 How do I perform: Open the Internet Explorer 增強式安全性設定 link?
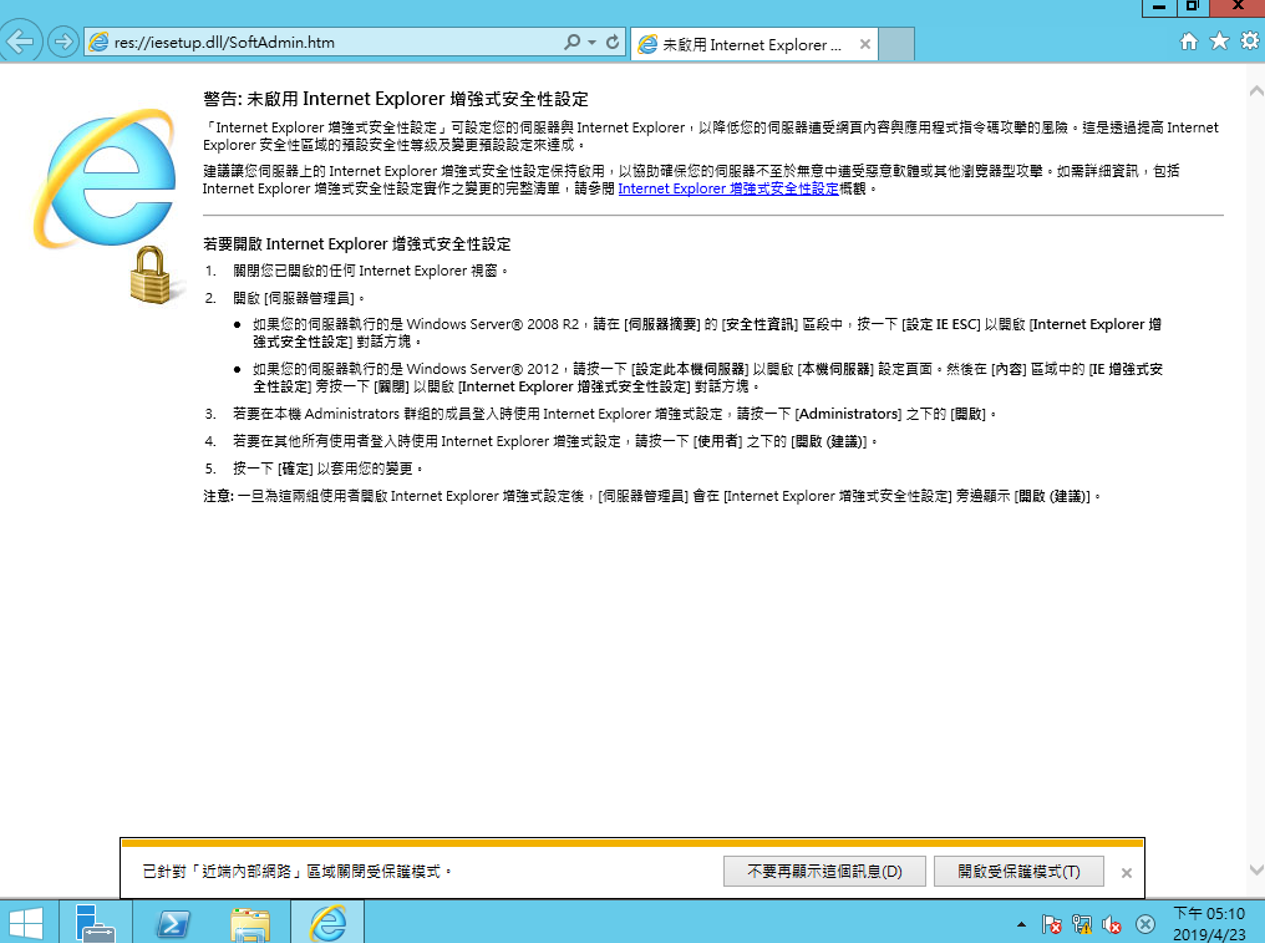(728, 188)
